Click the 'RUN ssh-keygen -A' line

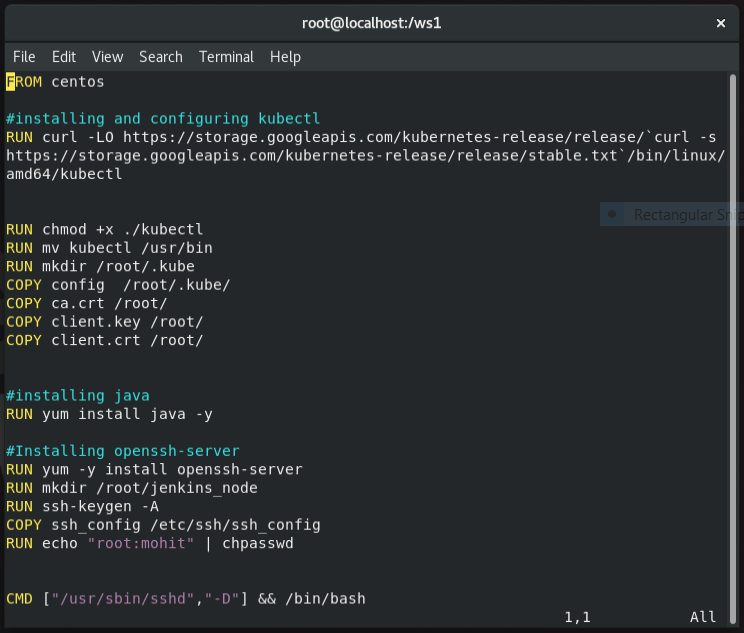(82, 507)
